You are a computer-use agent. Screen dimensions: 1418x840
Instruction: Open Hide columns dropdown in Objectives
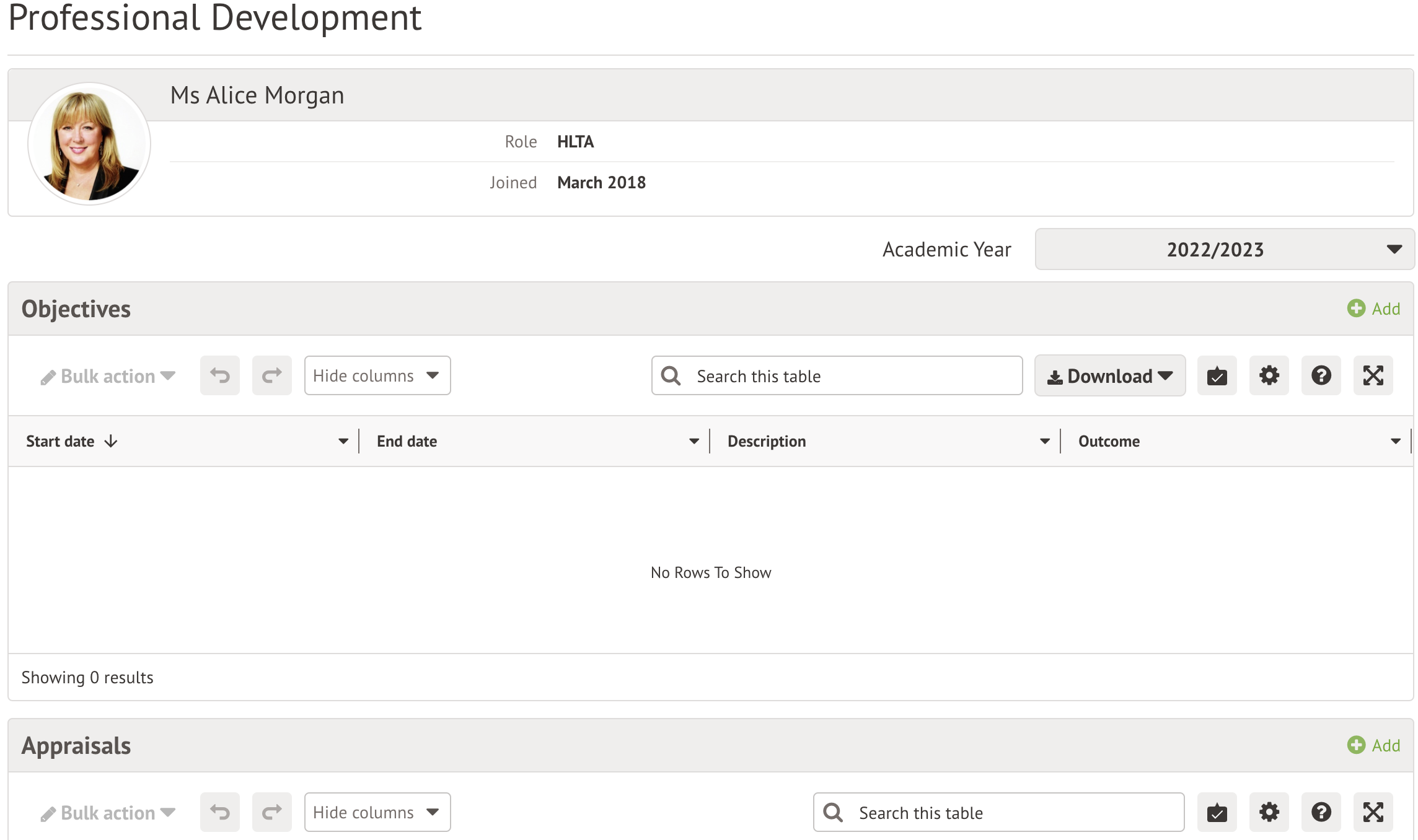click(x=377, y=375)
